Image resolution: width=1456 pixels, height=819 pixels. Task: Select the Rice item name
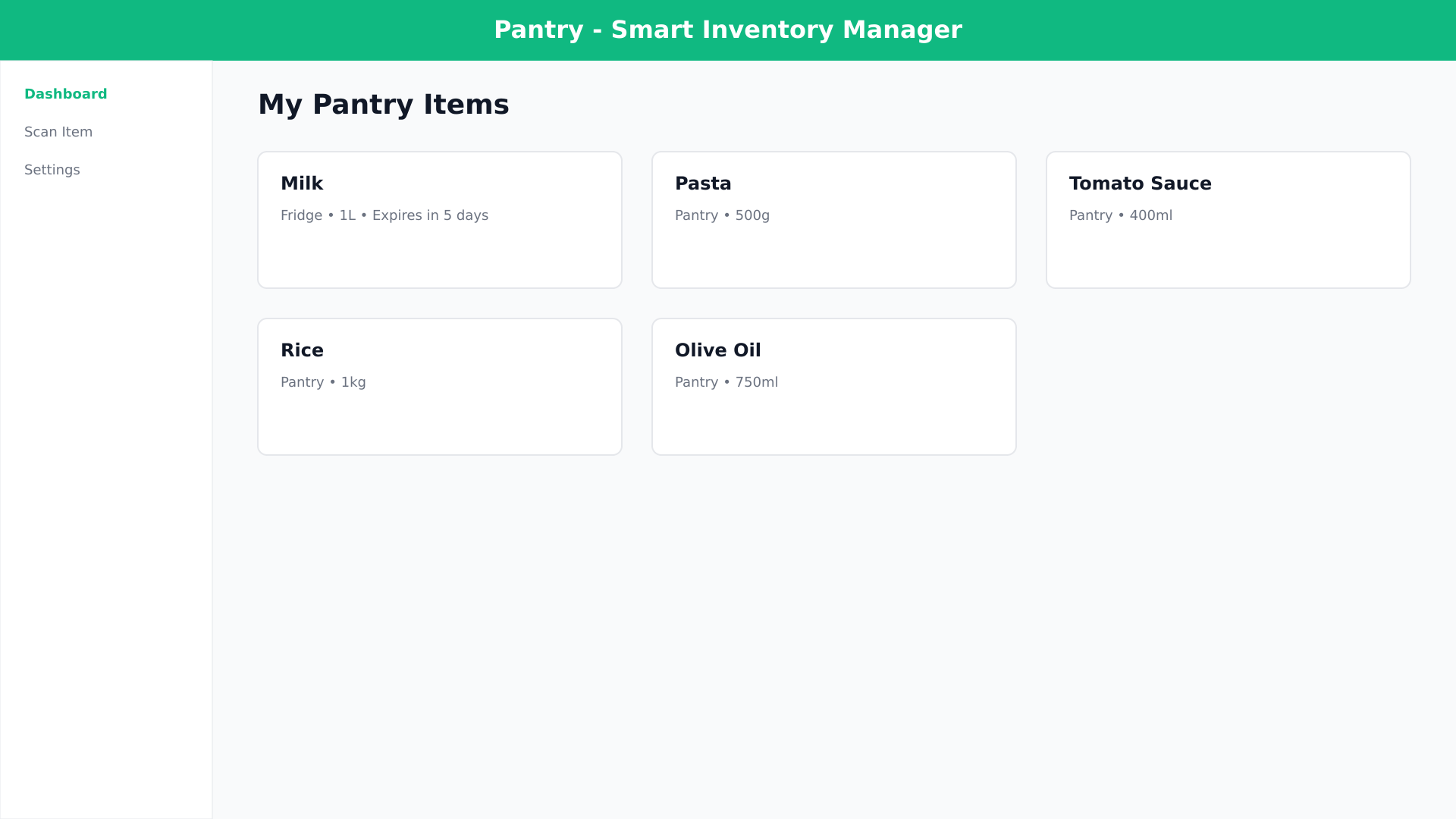(x=302, y=350)
